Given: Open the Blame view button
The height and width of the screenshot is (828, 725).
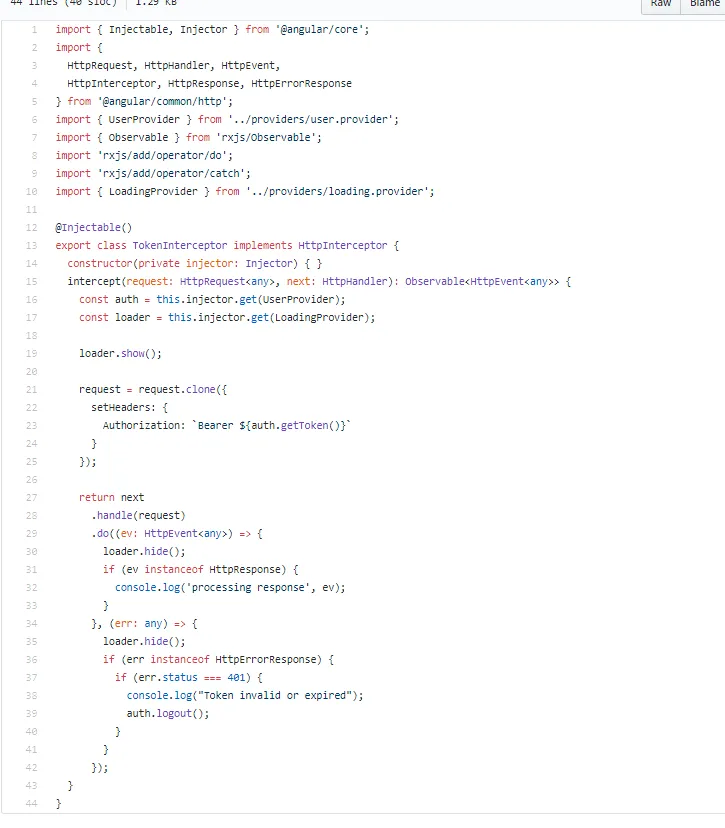Looking at the screenshot, I should 704,4.
